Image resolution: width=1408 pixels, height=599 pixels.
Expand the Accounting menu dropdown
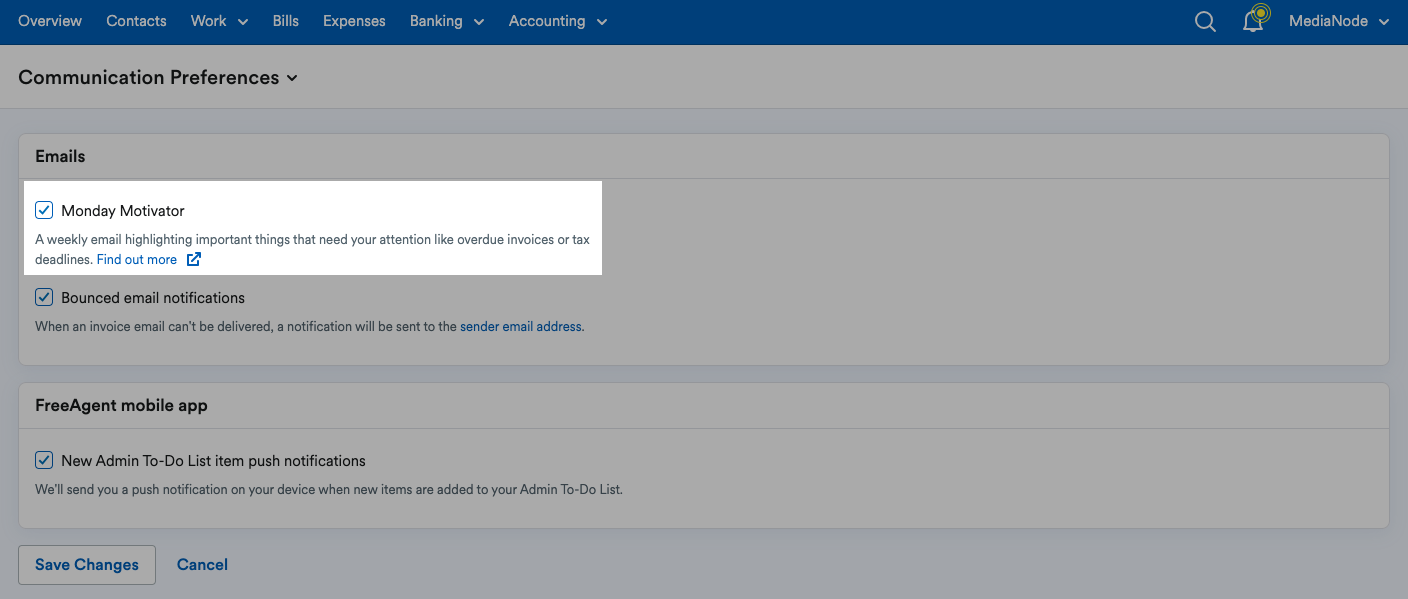pyautogui.click(x=558, y=21)
